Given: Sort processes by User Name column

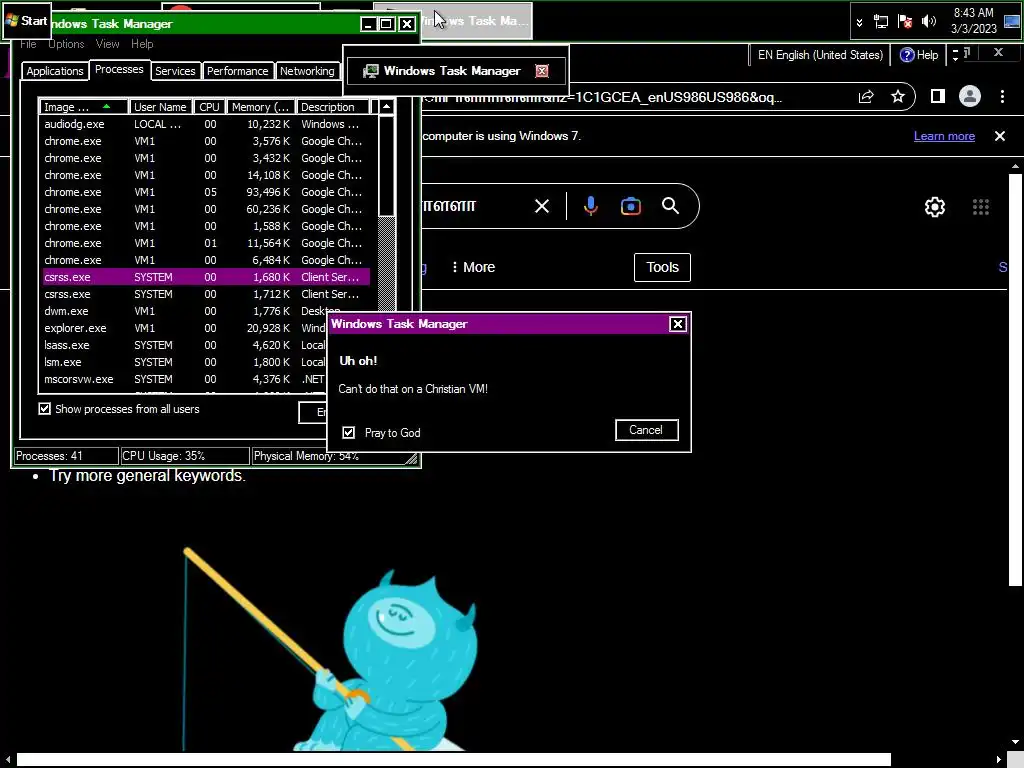Looking at the screenshot, I should point(161,106).
